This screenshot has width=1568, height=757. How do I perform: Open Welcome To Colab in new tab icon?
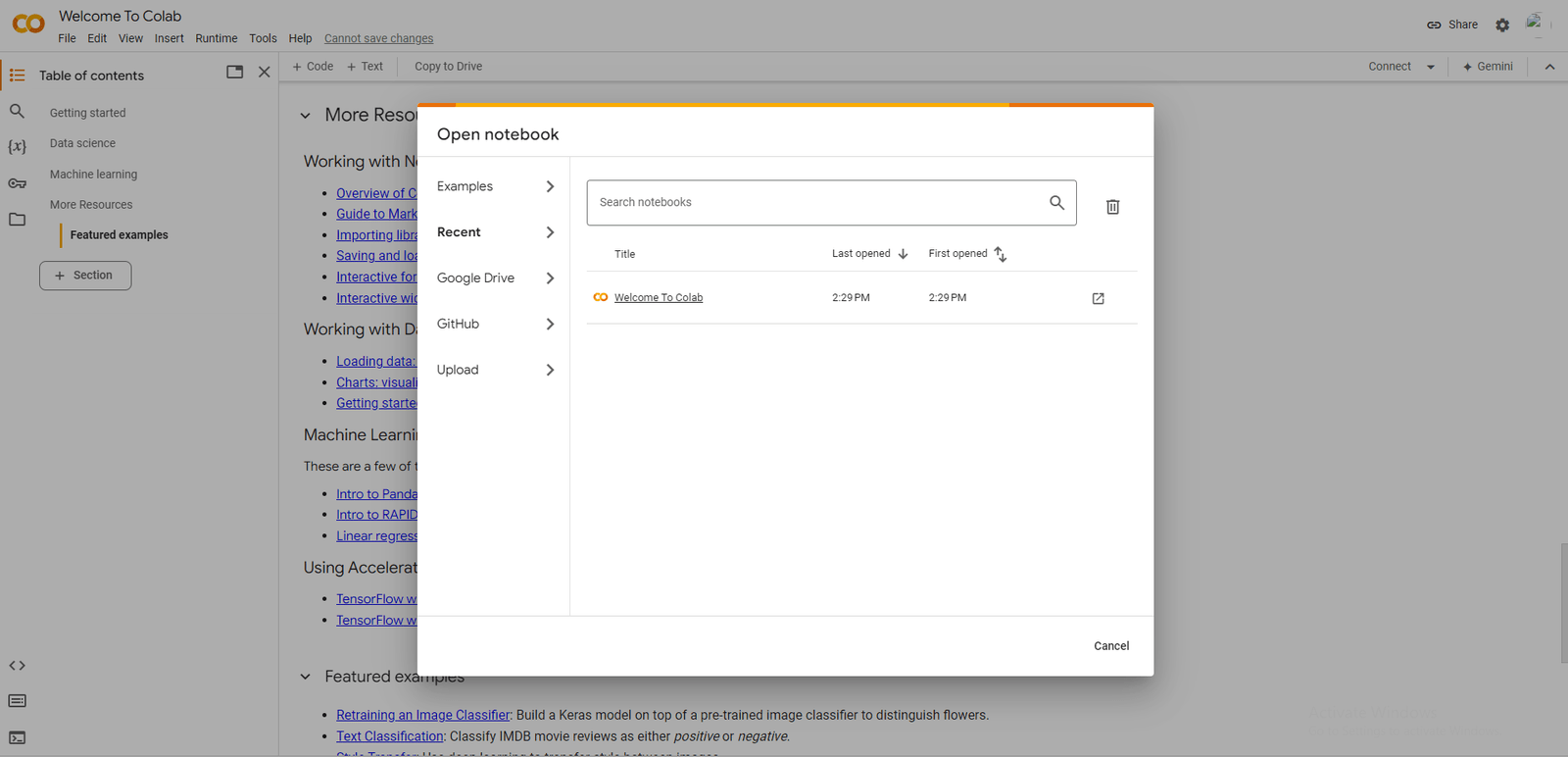(1098, 298)
